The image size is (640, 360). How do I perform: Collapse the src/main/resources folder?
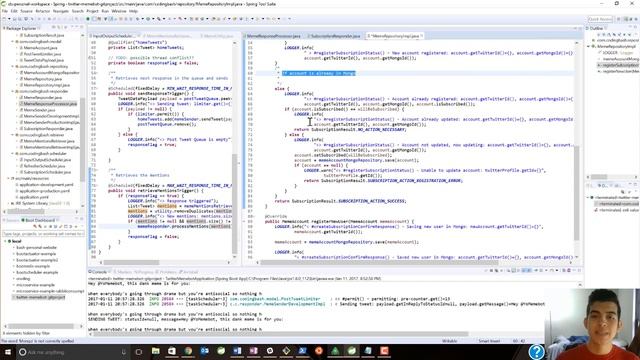coord(8,178)
